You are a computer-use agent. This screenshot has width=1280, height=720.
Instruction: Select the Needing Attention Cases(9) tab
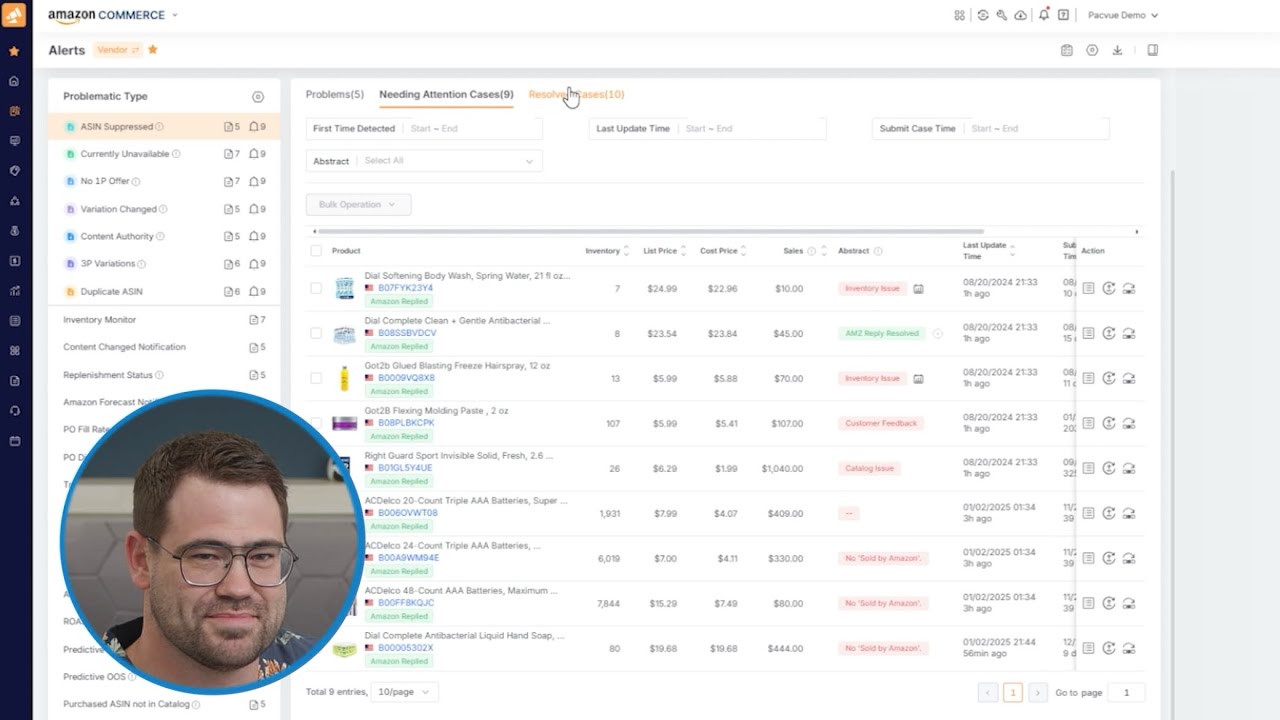pyautogui.click(x=446, y=94)
